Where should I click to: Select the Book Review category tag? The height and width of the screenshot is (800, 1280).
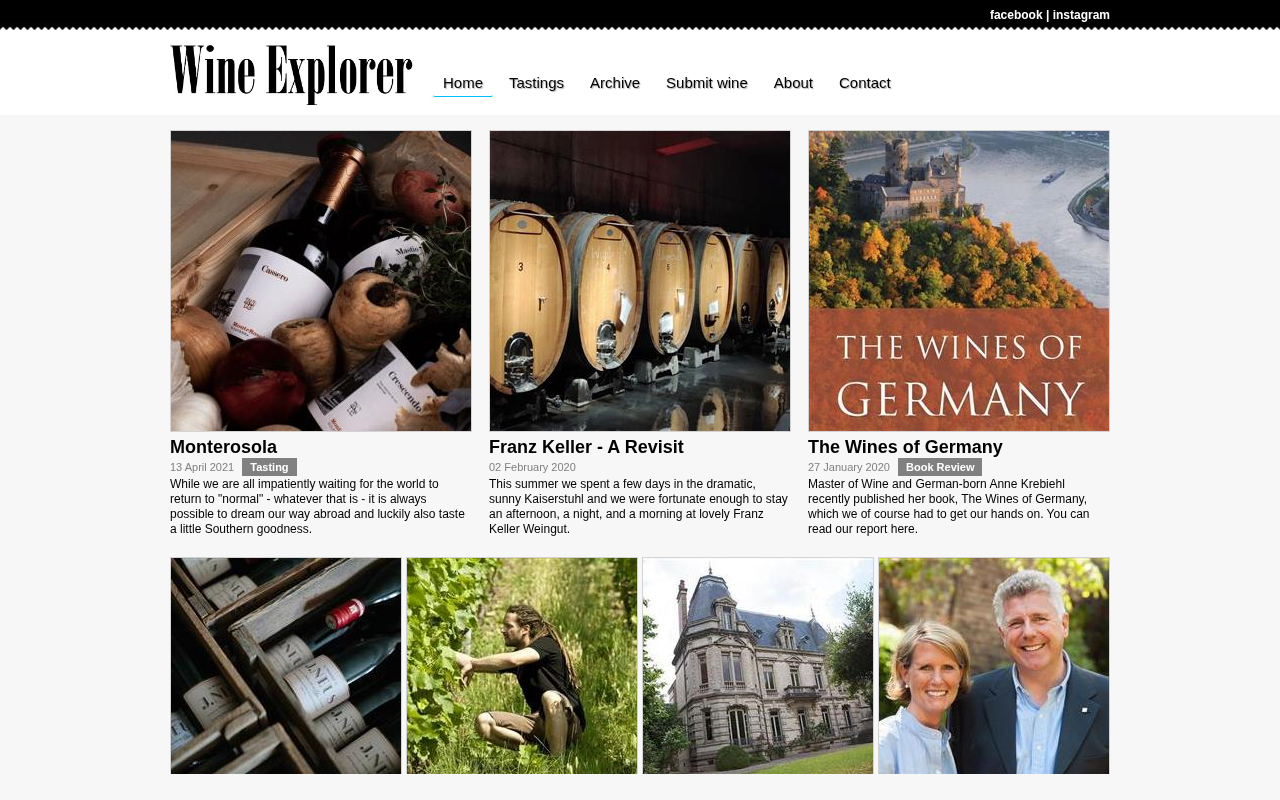(x=940, y=467)
